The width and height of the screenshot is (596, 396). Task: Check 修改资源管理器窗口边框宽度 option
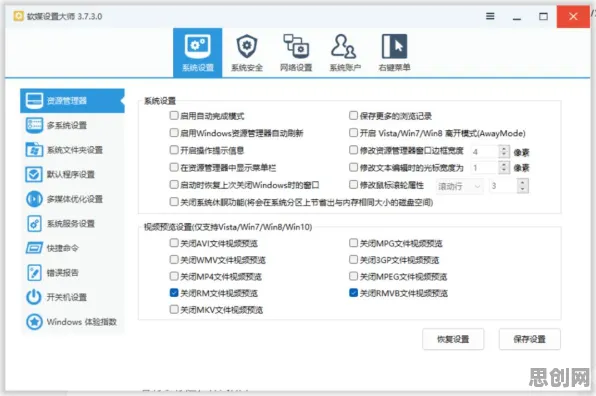[x=353, y=150]
